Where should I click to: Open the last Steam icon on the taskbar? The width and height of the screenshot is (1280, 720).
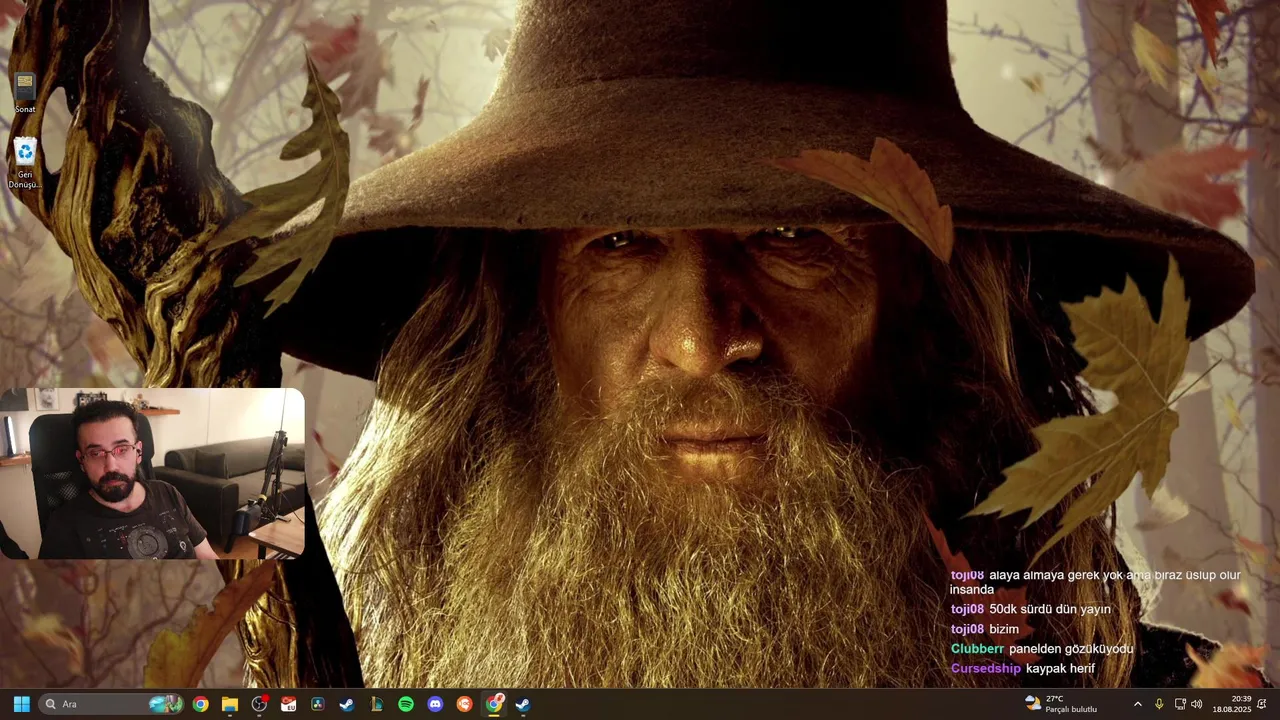click(x=523, y=704)
